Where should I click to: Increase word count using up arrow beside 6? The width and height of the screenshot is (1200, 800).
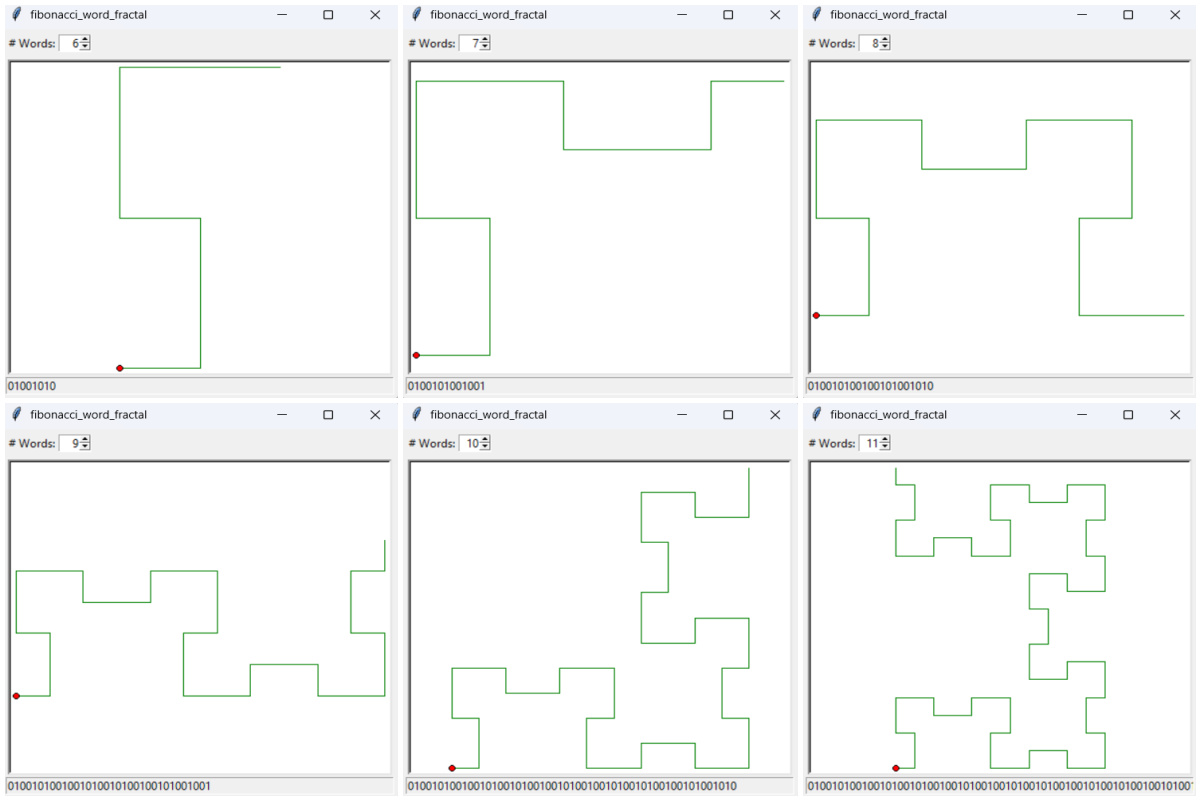point(85,40)
